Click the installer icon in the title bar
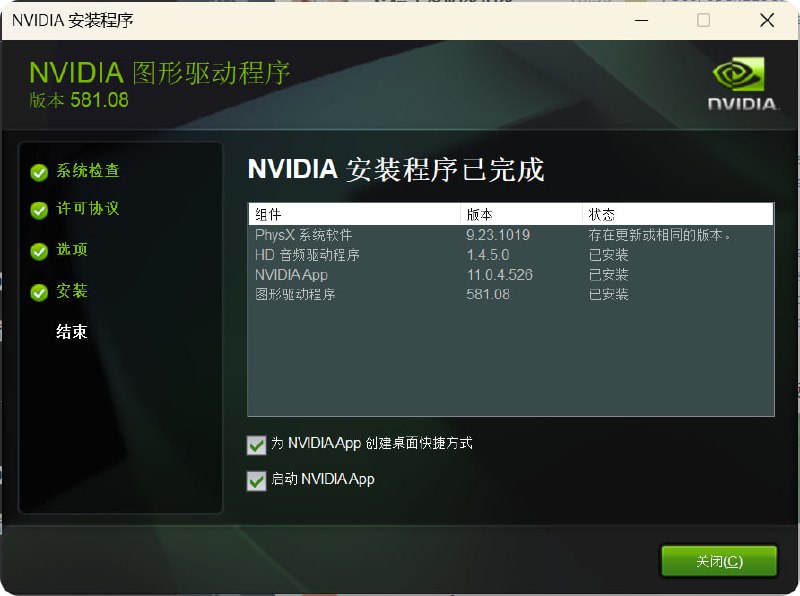Viewport: 800px width, 596px height. point(16,20)
